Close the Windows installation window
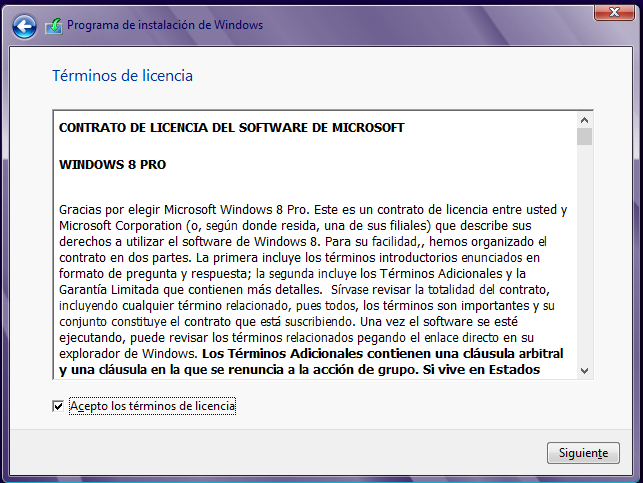The height and width of the screenshot is (483, 643). point(614,12)
